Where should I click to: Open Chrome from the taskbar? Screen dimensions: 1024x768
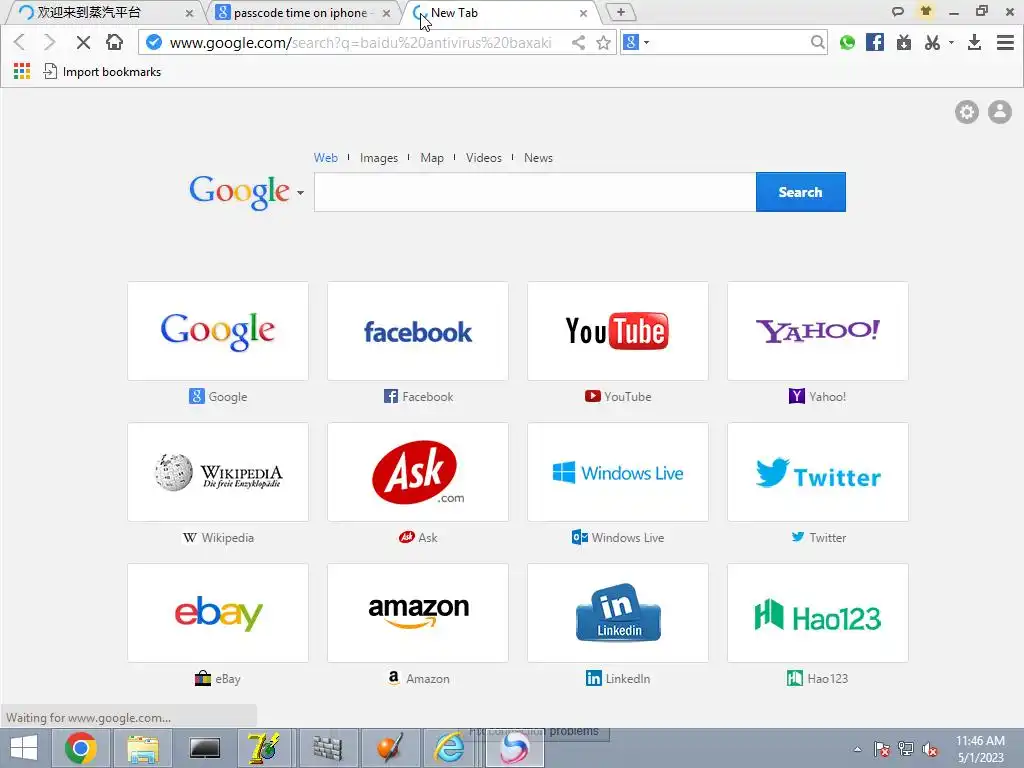(x=80, y=748)
